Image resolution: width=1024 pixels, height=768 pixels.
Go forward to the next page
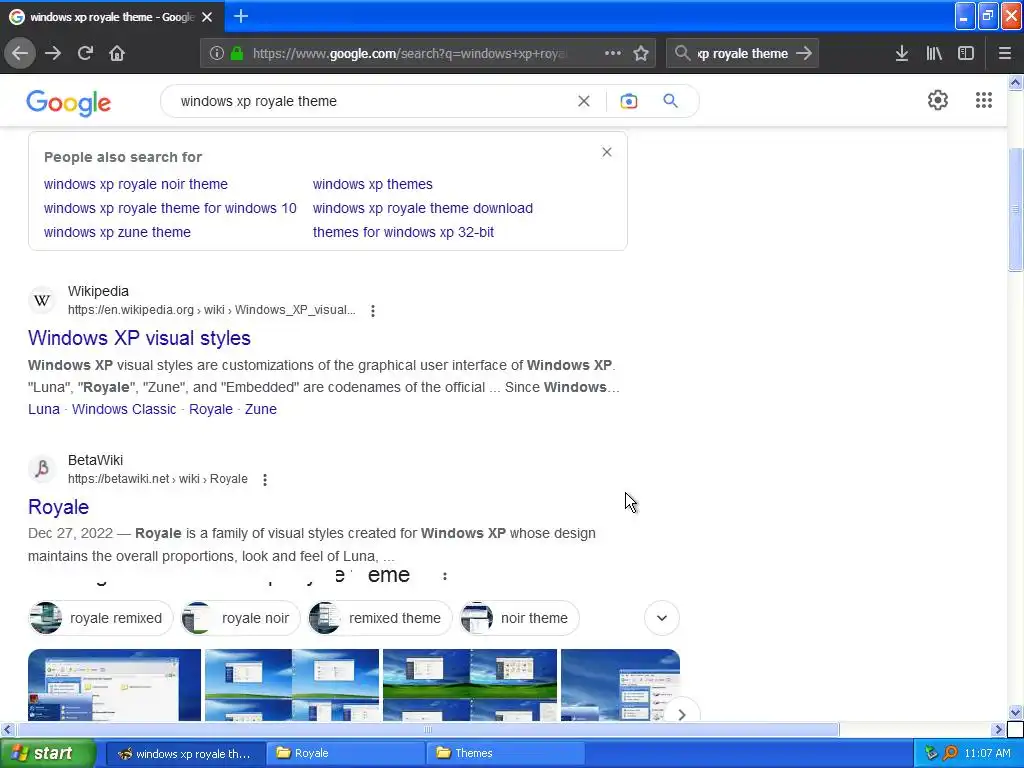(x=53, y=54)
